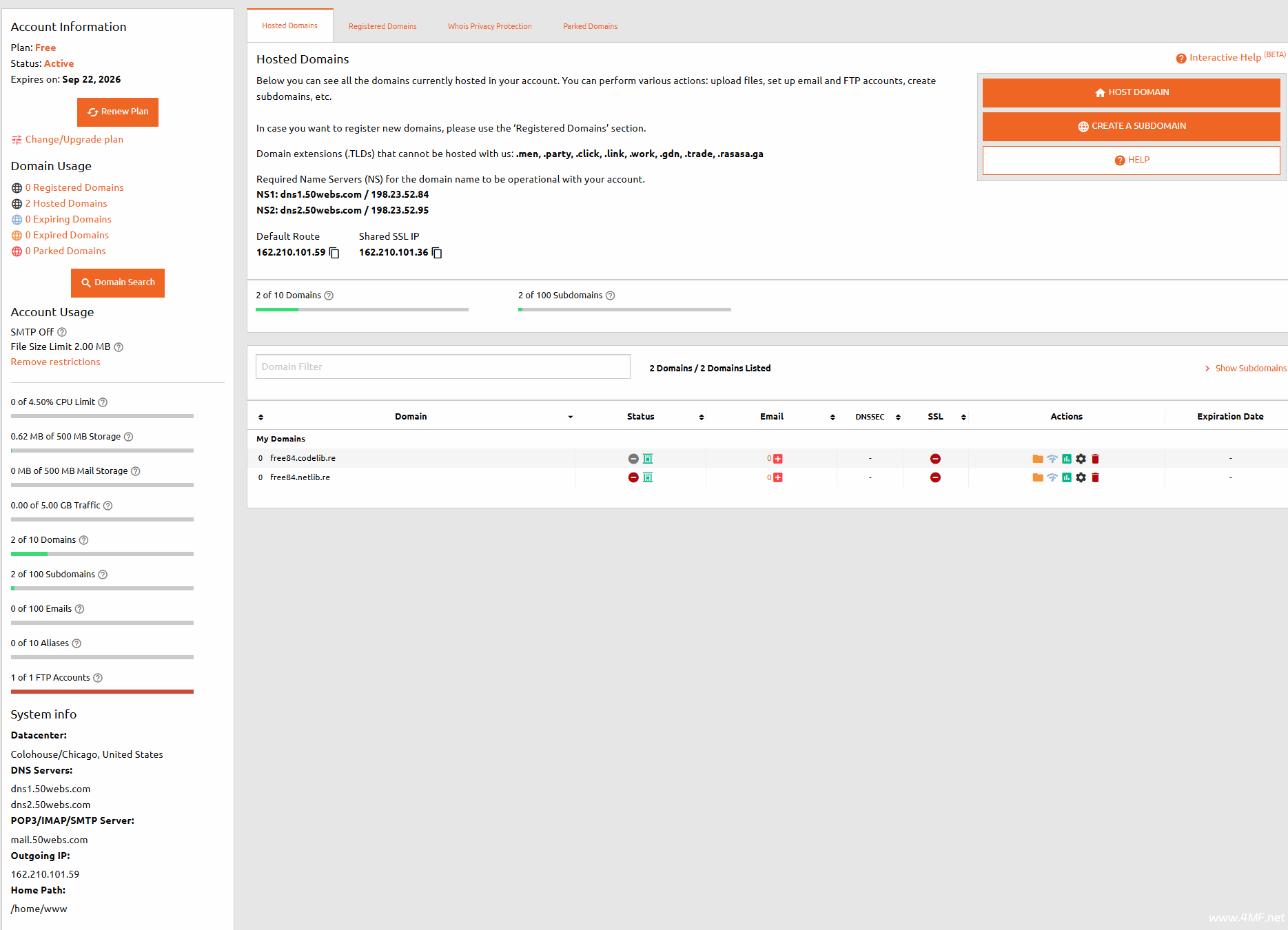Copy the Default Route IP address
Image resolution: width=1288 pixels, height=930 pixels.
(x=334, y=253)
